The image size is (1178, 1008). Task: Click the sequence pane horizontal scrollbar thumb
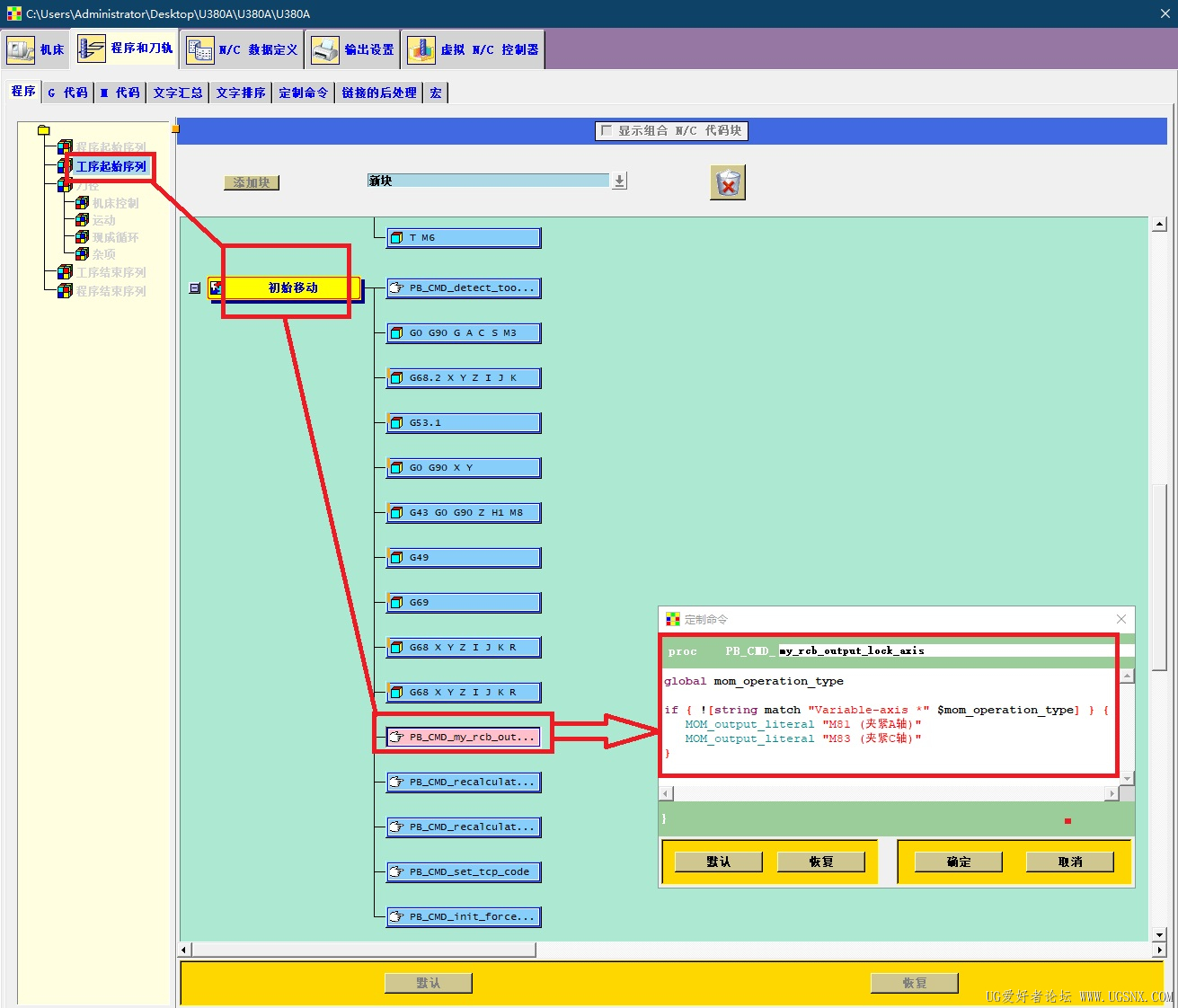(x=363, y=950)
